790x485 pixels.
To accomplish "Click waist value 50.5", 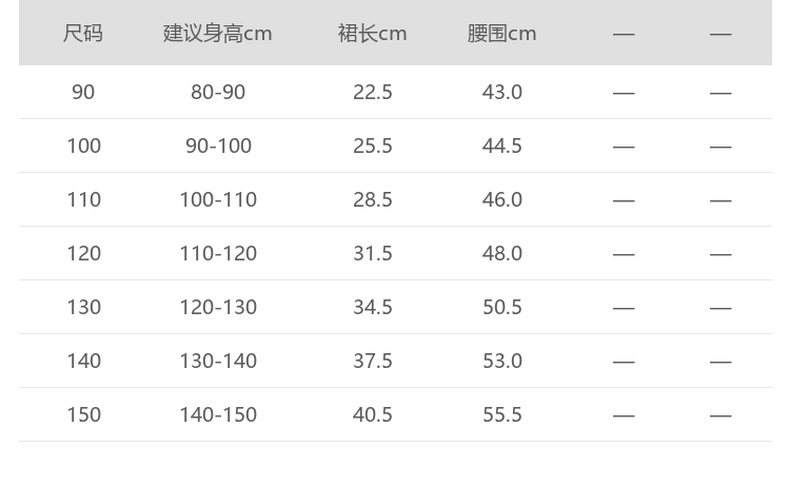I will coord(502,307).
